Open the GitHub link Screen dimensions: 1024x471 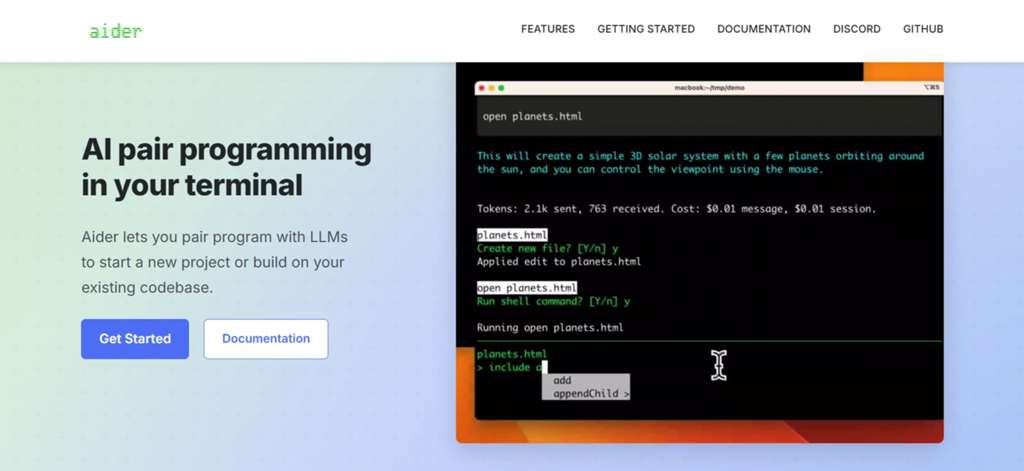923,29
